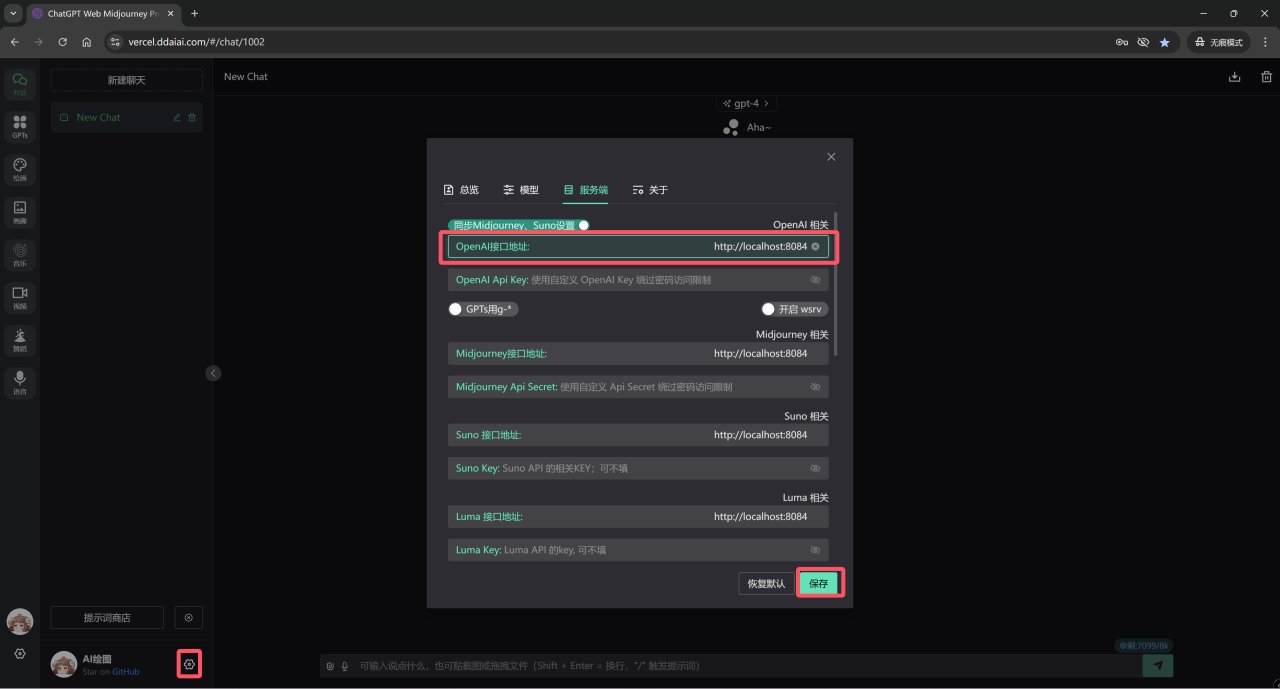The image size is (1280, 689).
Task: Click the trash icon at top right
Action: 1267,77
